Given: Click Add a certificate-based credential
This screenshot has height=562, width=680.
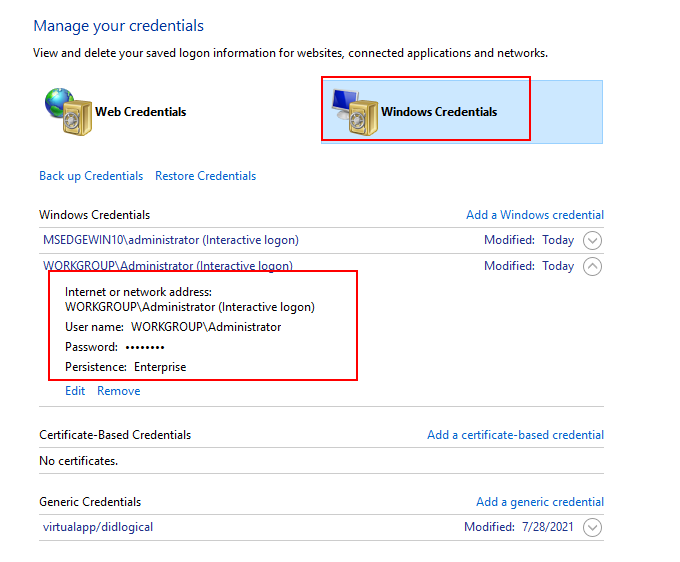Looking at the screenshot, I should [x=515, y=435].
